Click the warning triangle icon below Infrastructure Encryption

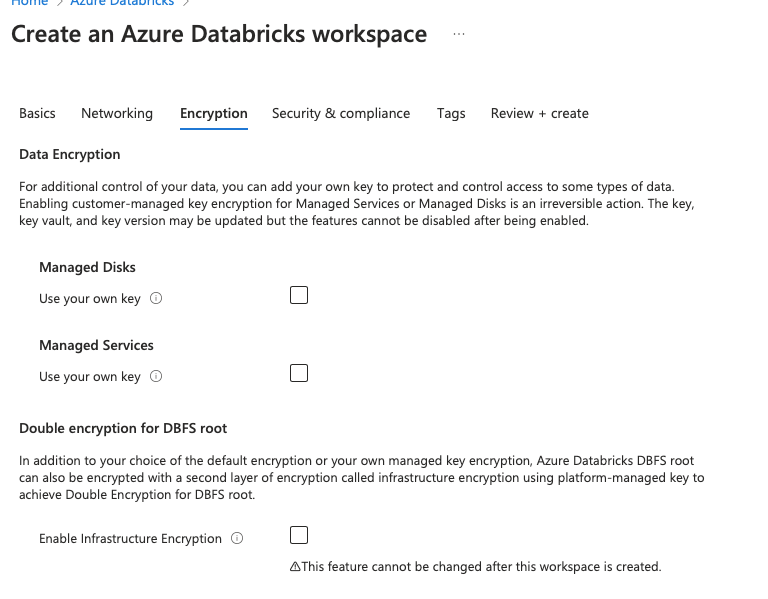295,567
